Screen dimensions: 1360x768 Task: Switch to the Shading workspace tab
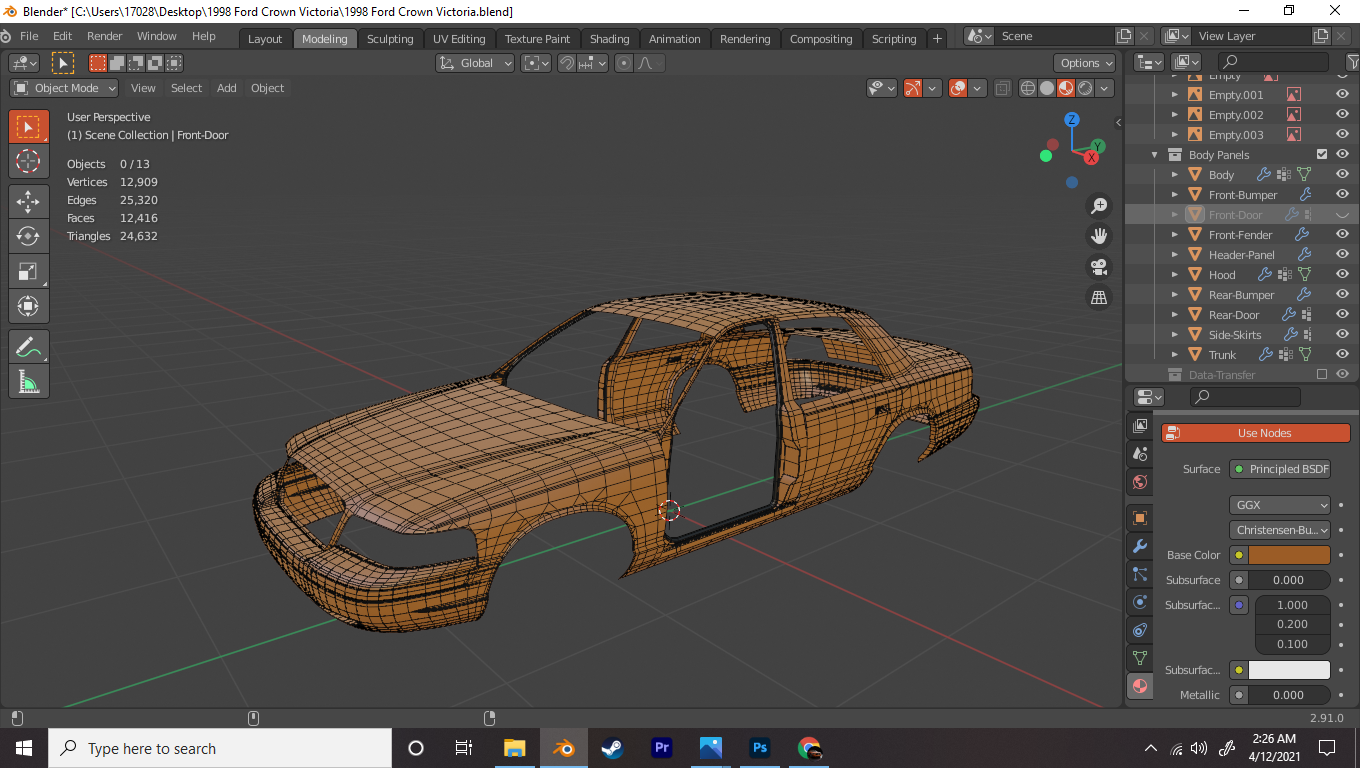(x=609, y=39)
